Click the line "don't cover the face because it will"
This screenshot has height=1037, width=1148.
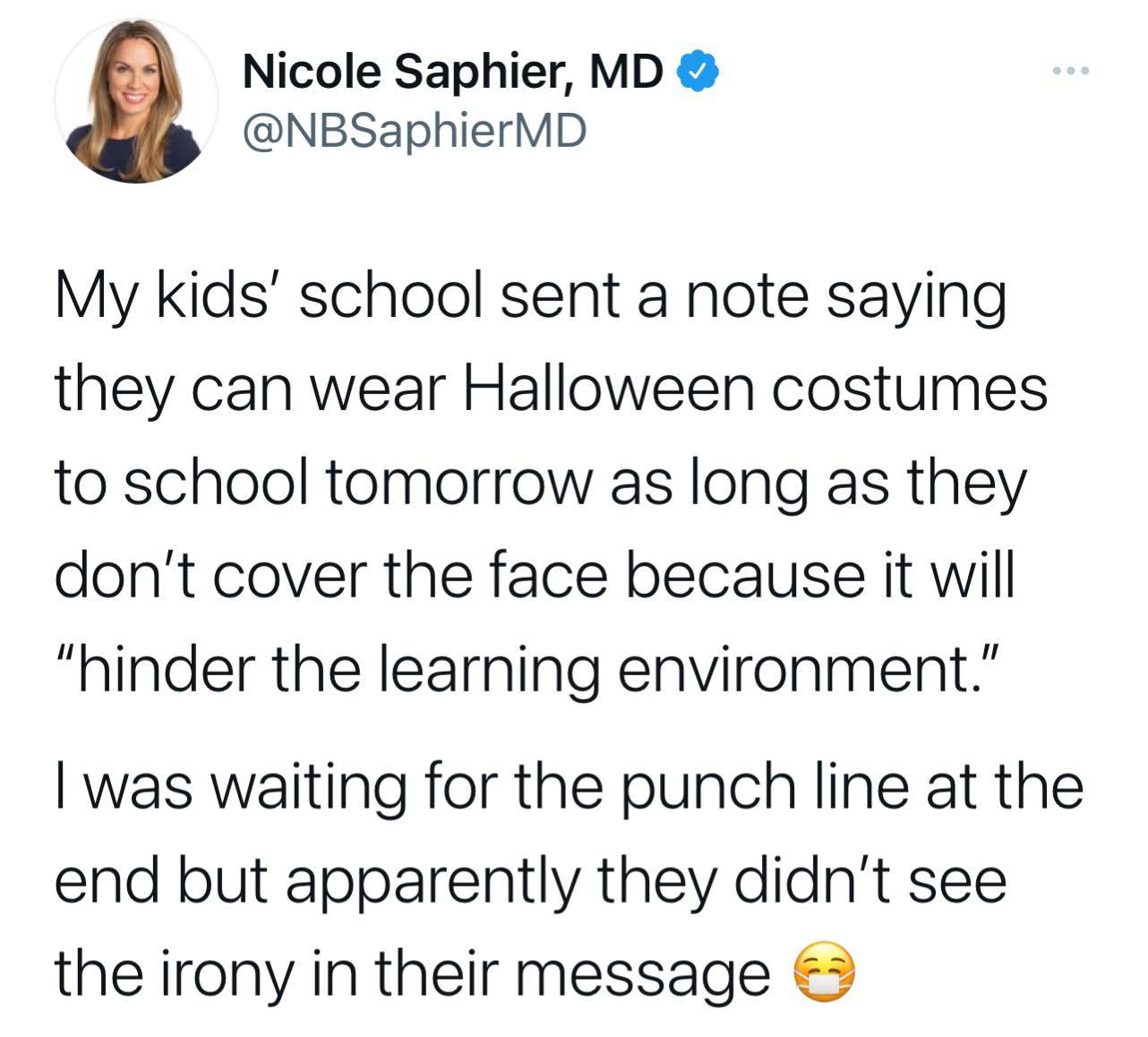pyautogui.click(x=535, y=575)
